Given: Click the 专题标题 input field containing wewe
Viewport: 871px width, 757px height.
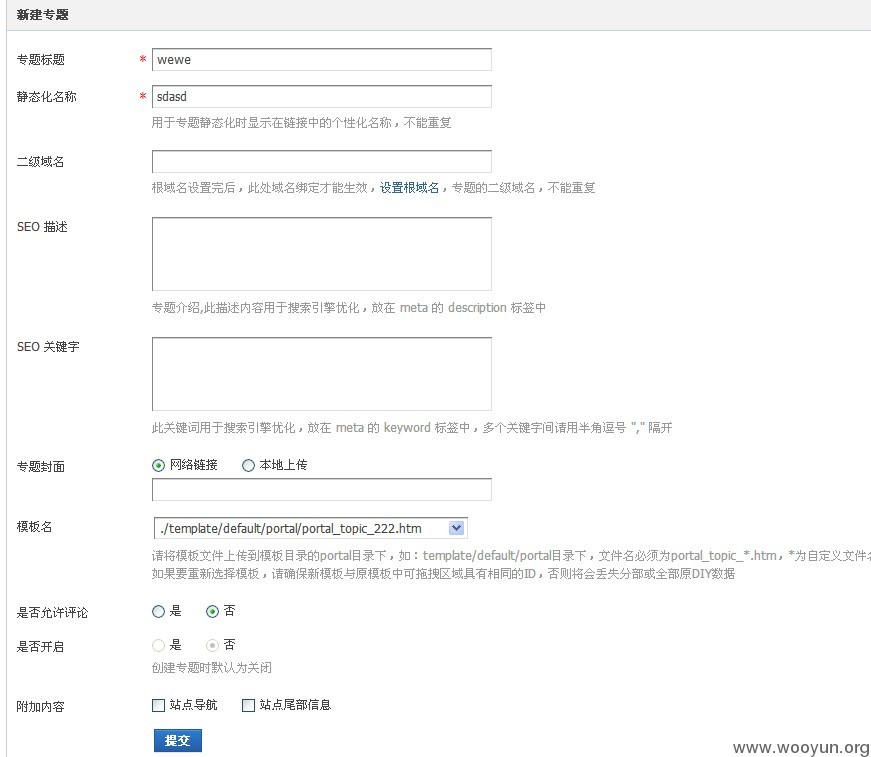Looking at the screenshot, I should tap(322, 59).
